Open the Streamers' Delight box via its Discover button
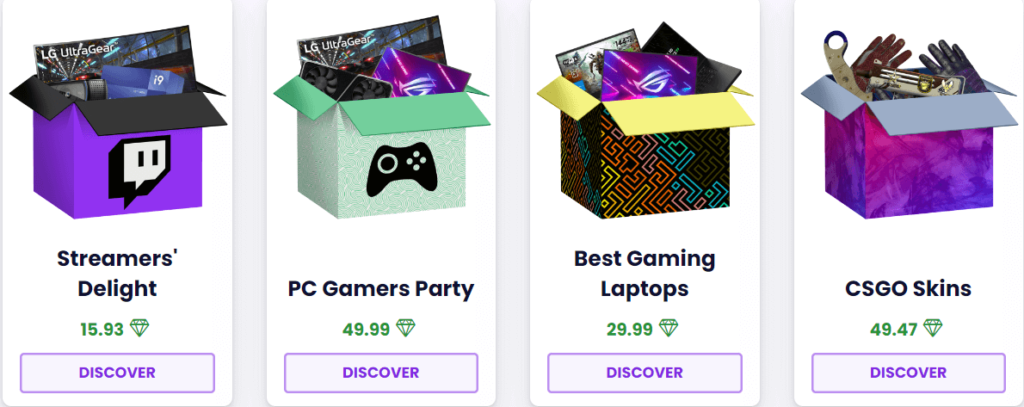1024x407 pixels. [x=118, y=373]
